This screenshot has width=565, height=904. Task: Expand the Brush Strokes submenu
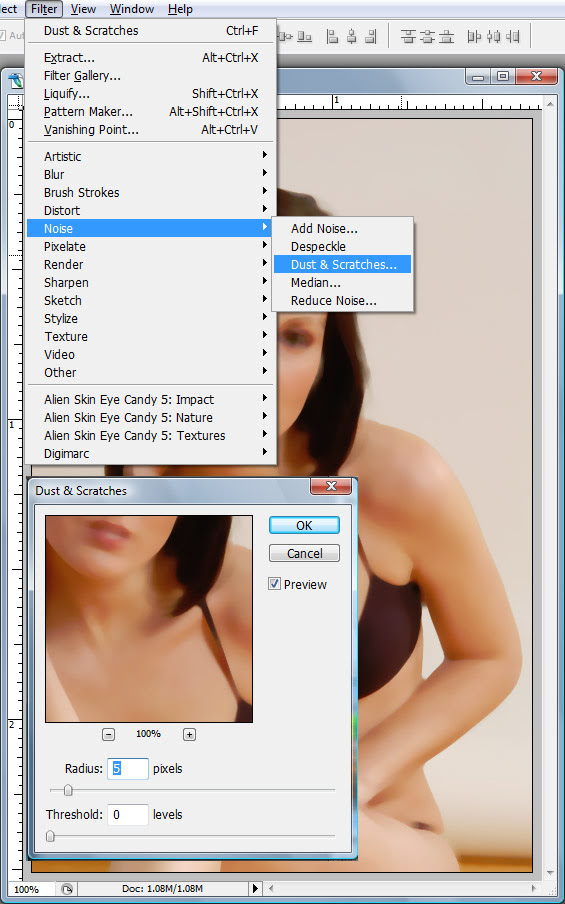tap(152, 192)
